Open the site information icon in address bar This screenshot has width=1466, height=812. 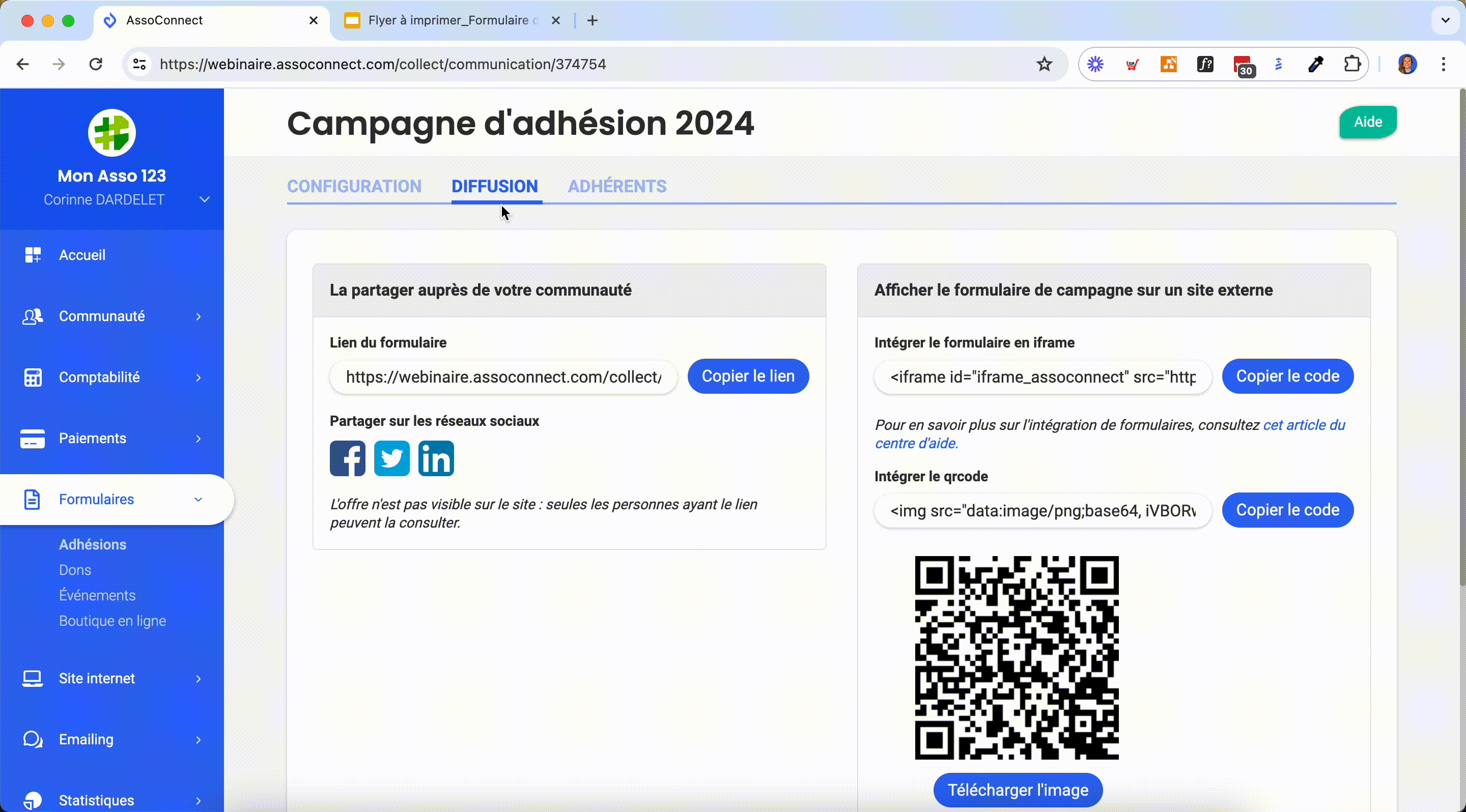click(139, 64)
